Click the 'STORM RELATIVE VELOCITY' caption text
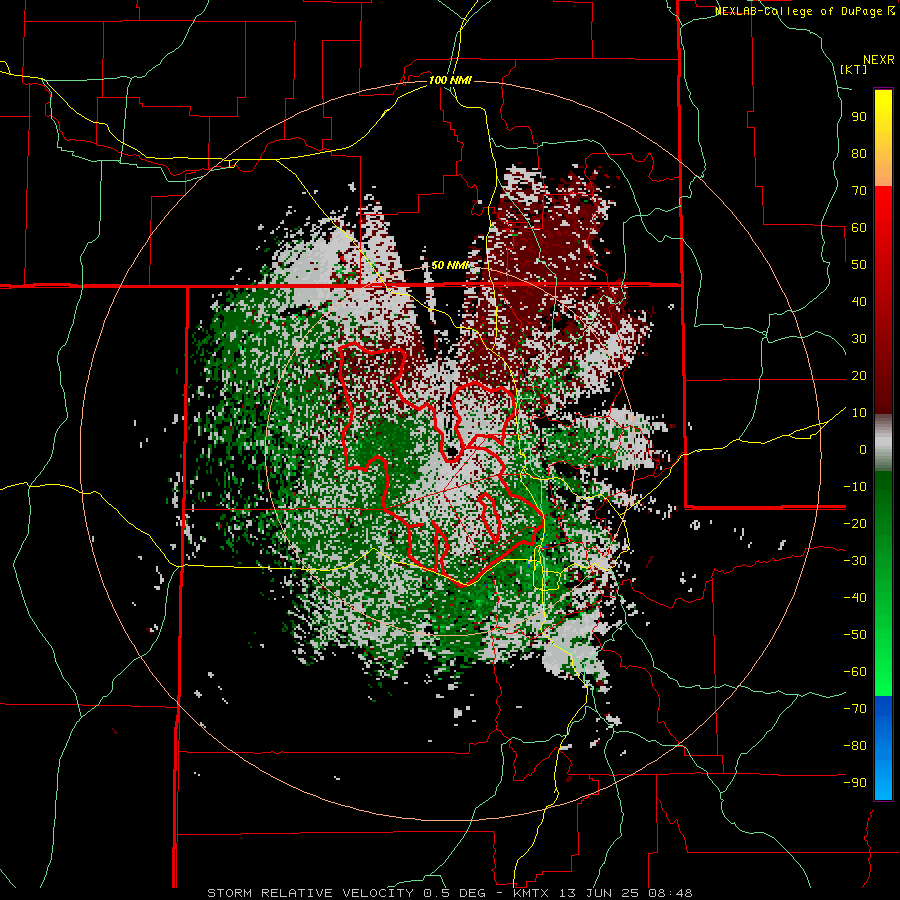Image resolution: width=900 pixels, height=900 pixels. (310, 893)
